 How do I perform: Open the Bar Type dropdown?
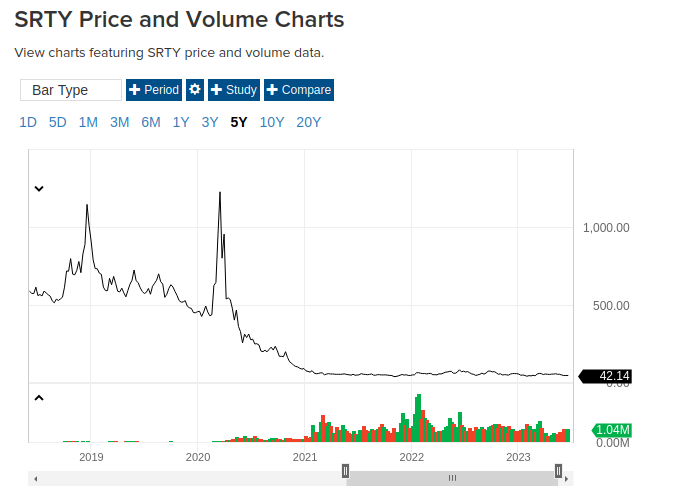tap(71, 90)
